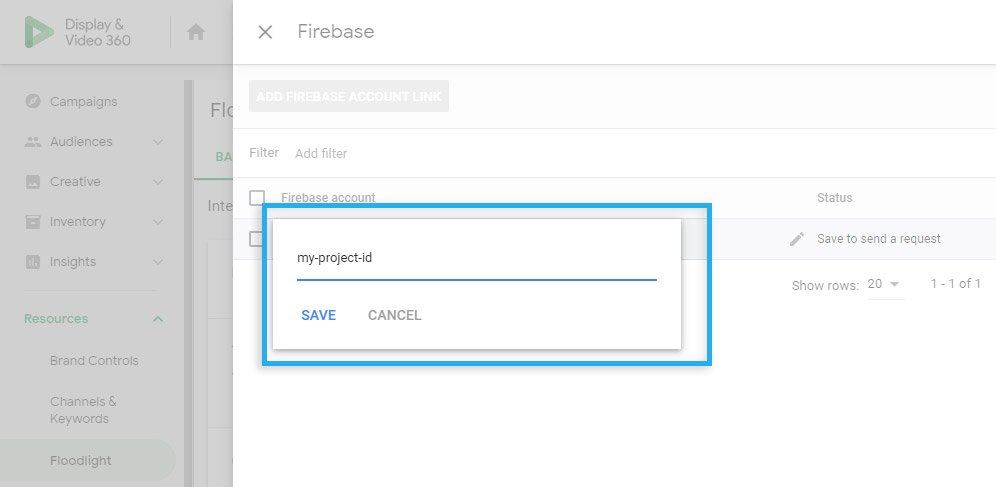
Task: Open Floodlight in the sidebar
Action: click(x=81, y=461)
